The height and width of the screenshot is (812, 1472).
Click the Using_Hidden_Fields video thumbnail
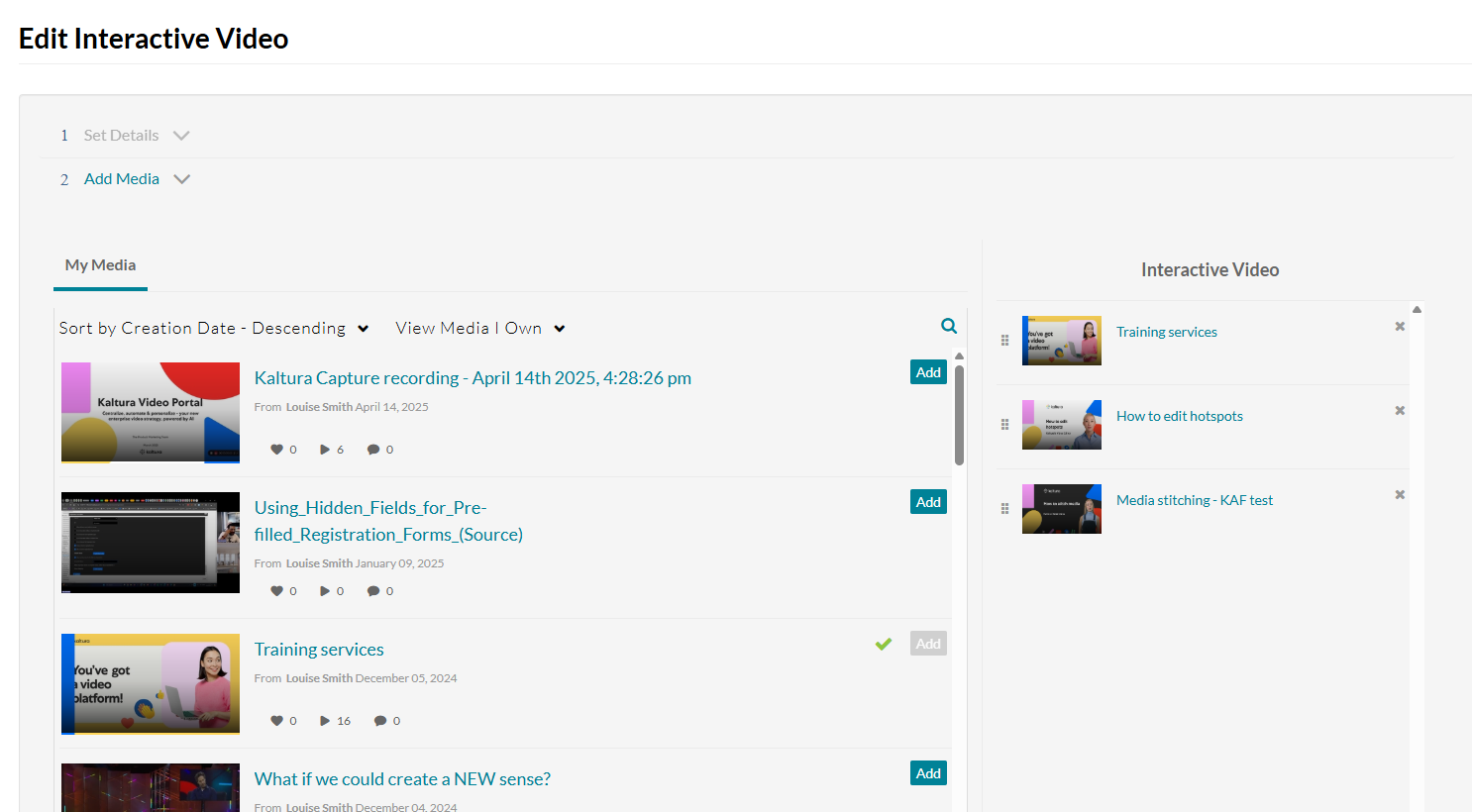point(151,543)
